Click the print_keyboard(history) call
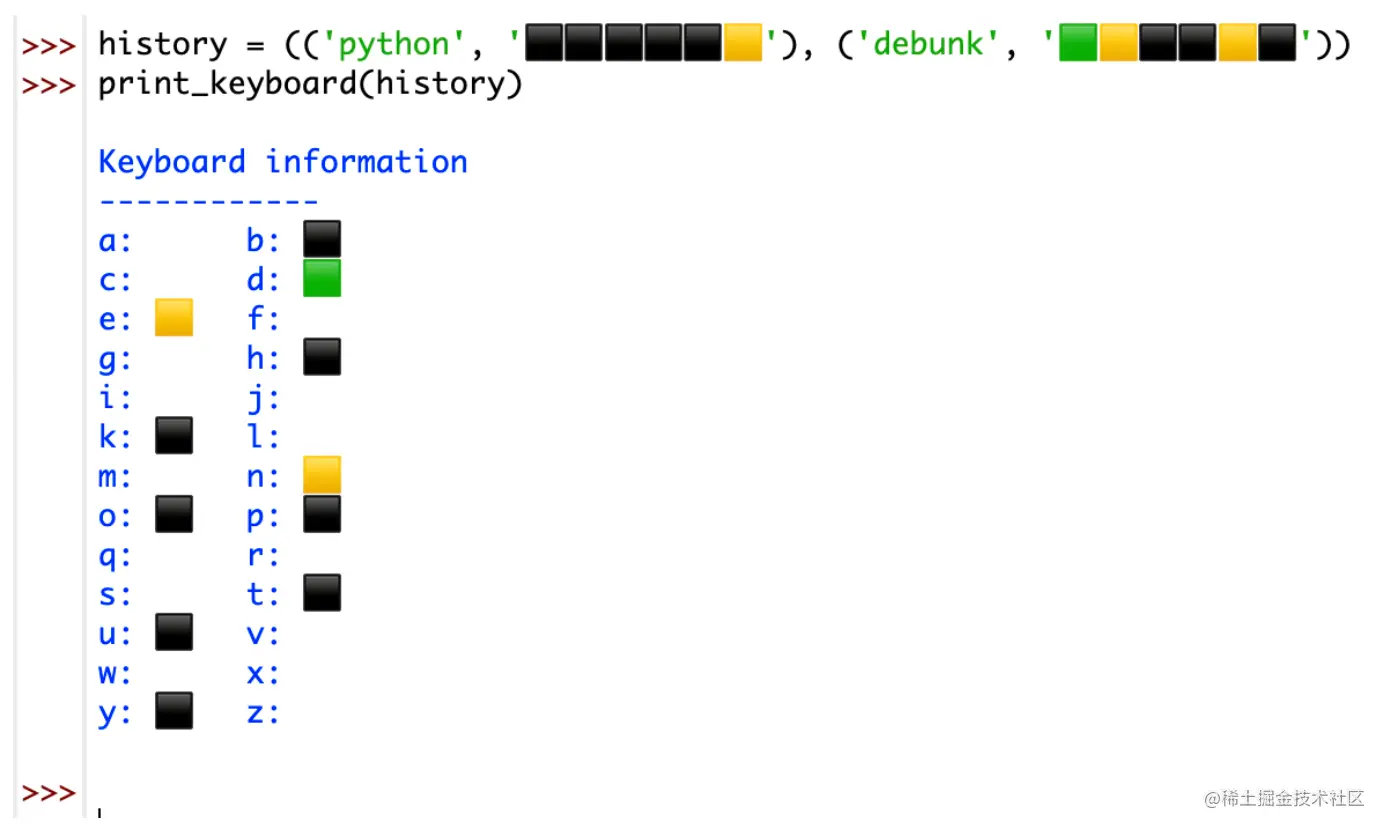The width and height of the screenshot is (1388, 832). (310, 84)
